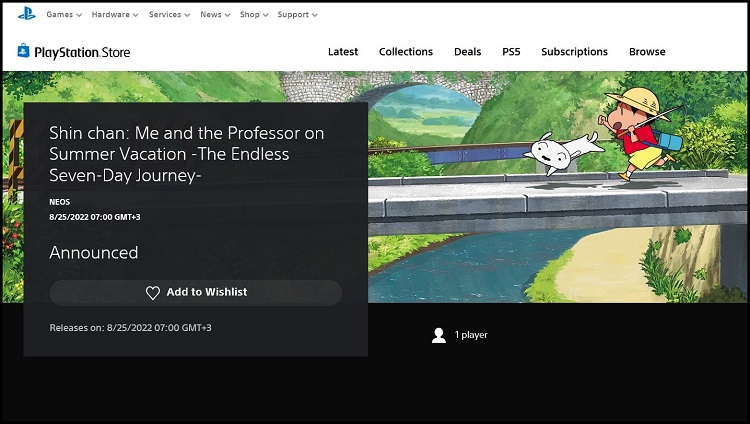Expand the Games dropdown menu
750x424 pixels.
(x=64, y=15)
